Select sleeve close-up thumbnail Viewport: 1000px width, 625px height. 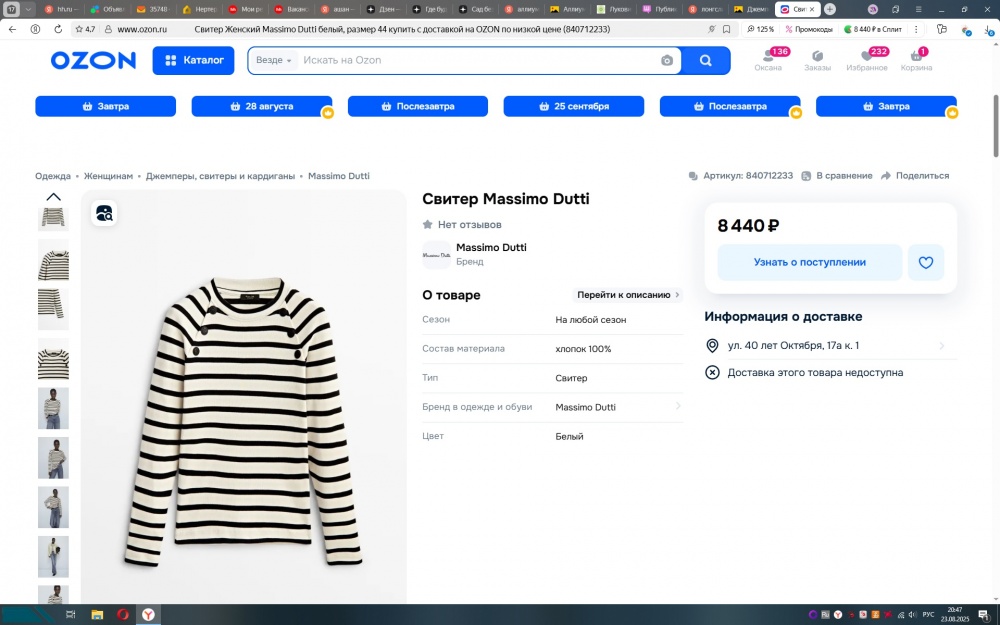point(54,309)
